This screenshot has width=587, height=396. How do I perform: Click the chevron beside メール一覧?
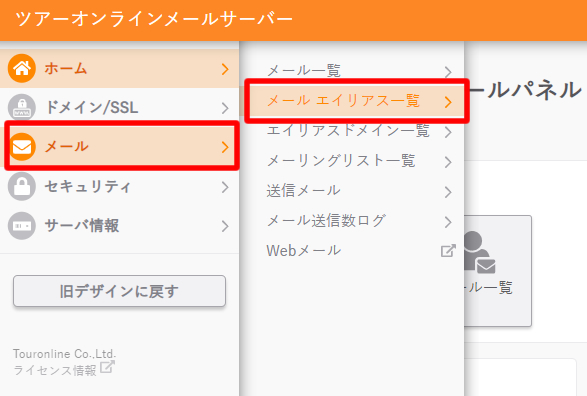click(x=448, y=71)
